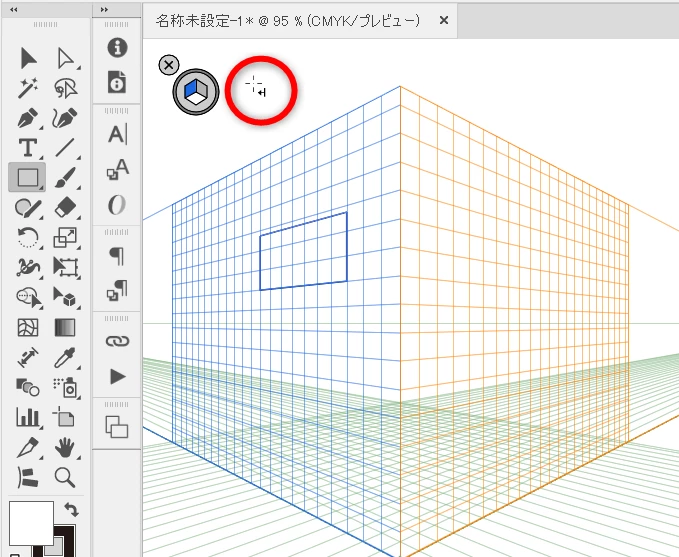Switch to the 名称未設定-1 document tab

tap(288, 20)
